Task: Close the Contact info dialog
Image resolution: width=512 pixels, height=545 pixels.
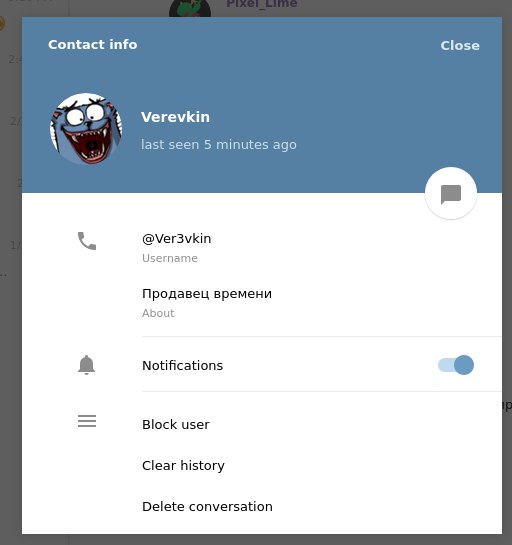Action: tap(460, 46)
